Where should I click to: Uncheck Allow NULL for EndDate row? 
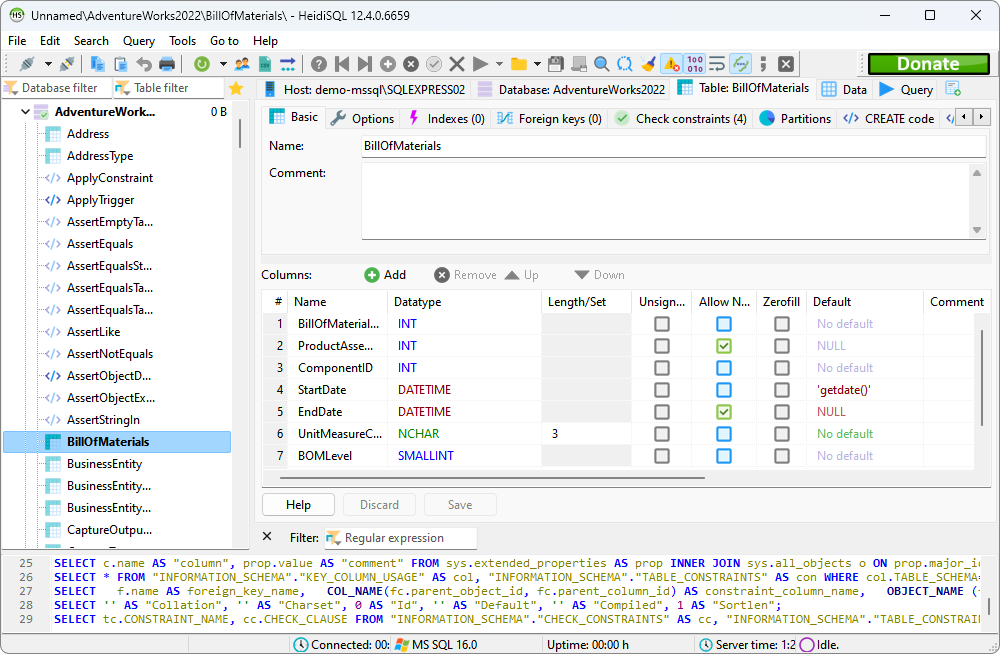[x=724, y=412]
